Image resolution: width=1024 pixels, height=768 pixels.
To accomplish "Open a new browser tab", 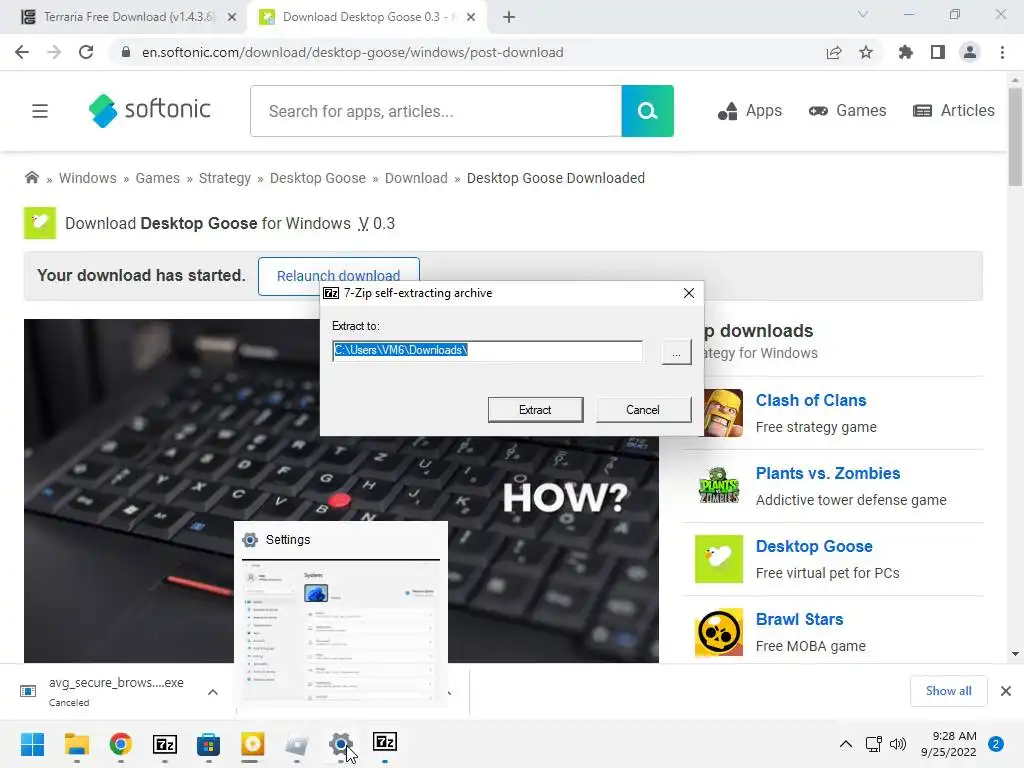I will pos(509,18).
